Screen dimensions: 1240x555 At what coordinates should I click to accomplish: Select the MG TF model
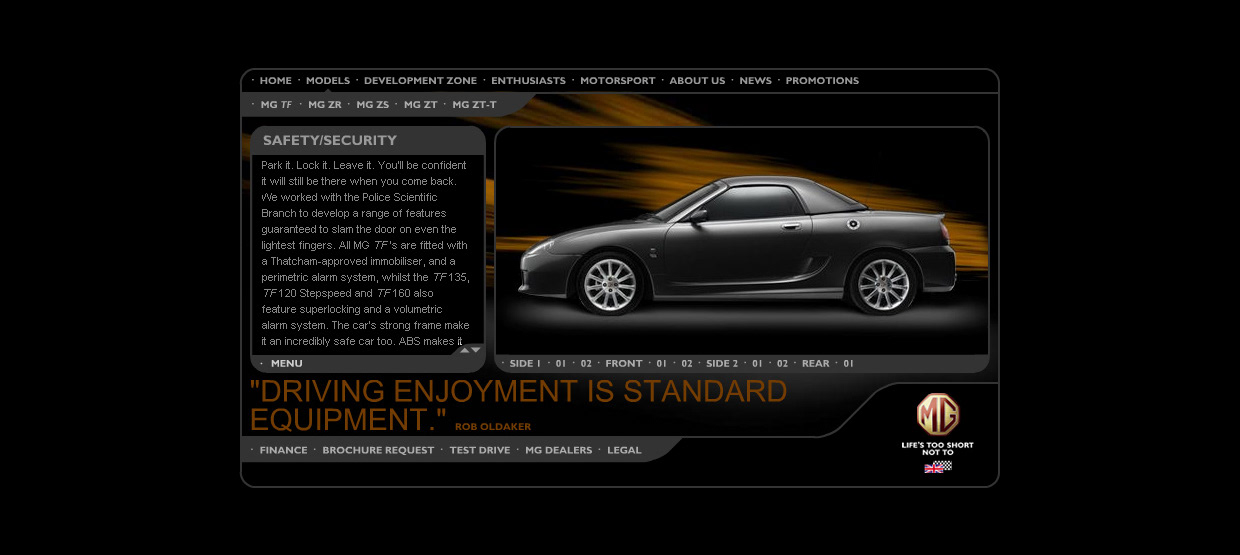(277, 105)
